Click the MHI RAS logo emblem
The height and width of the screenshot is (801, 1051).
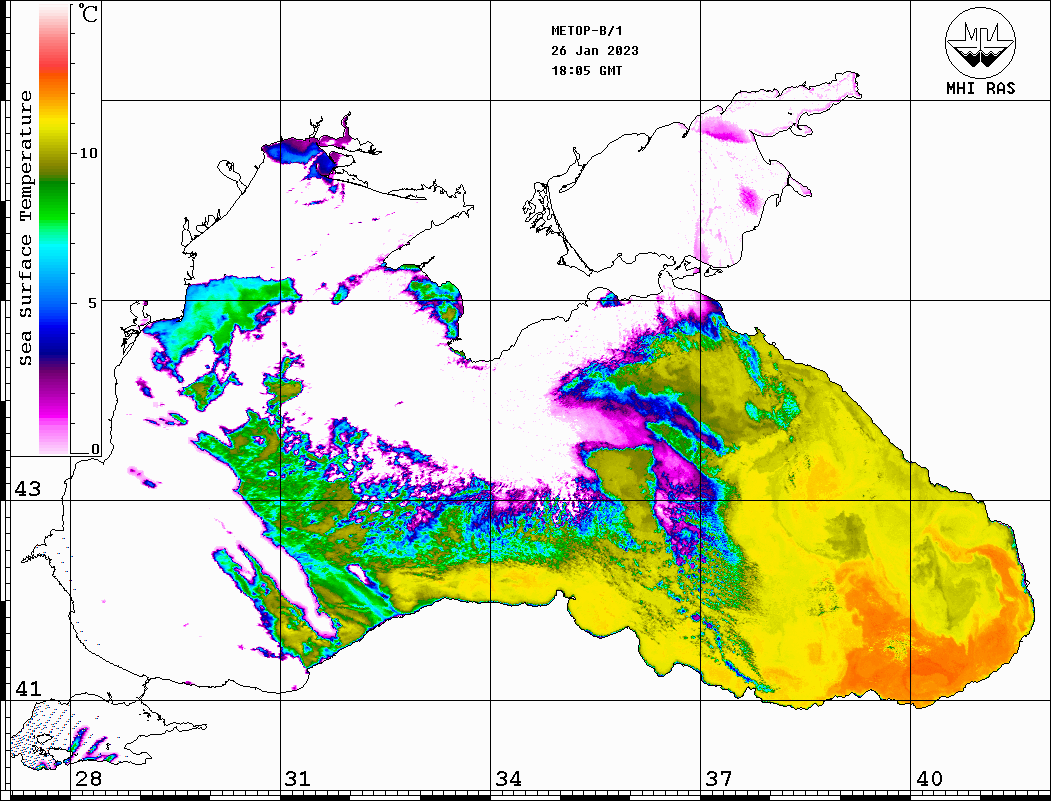980,42
